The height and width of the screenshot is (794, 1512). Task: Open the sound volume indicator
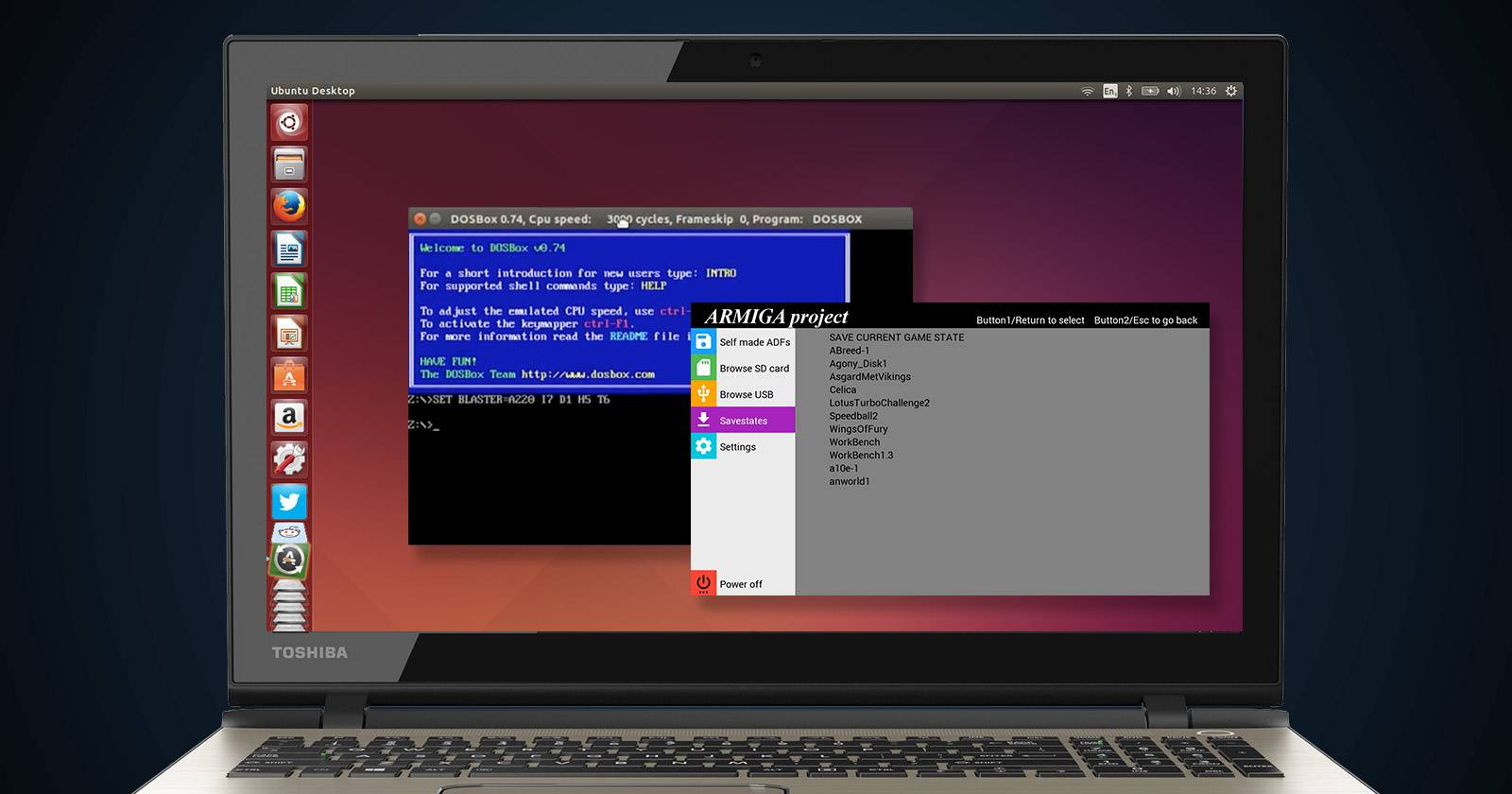click(1174, 91)
